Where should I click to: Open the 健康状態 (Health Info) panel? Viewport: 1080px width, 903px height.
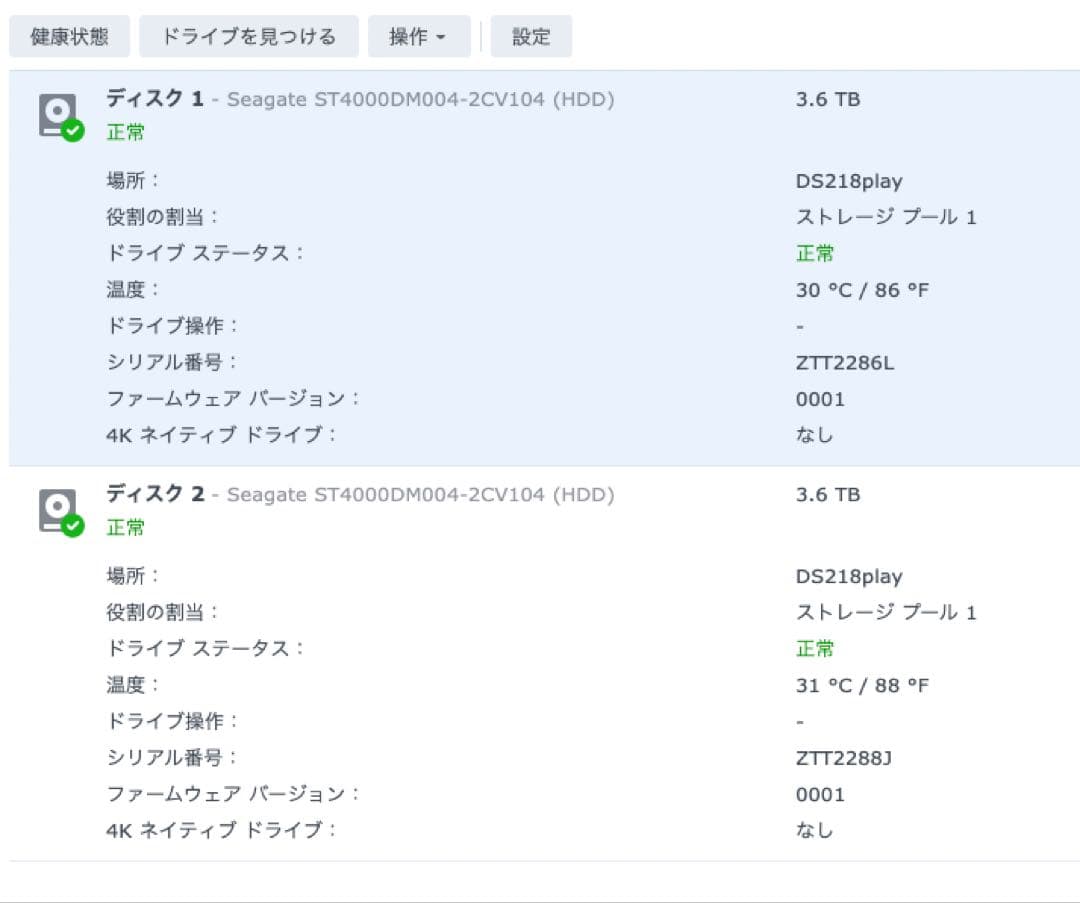69,36
